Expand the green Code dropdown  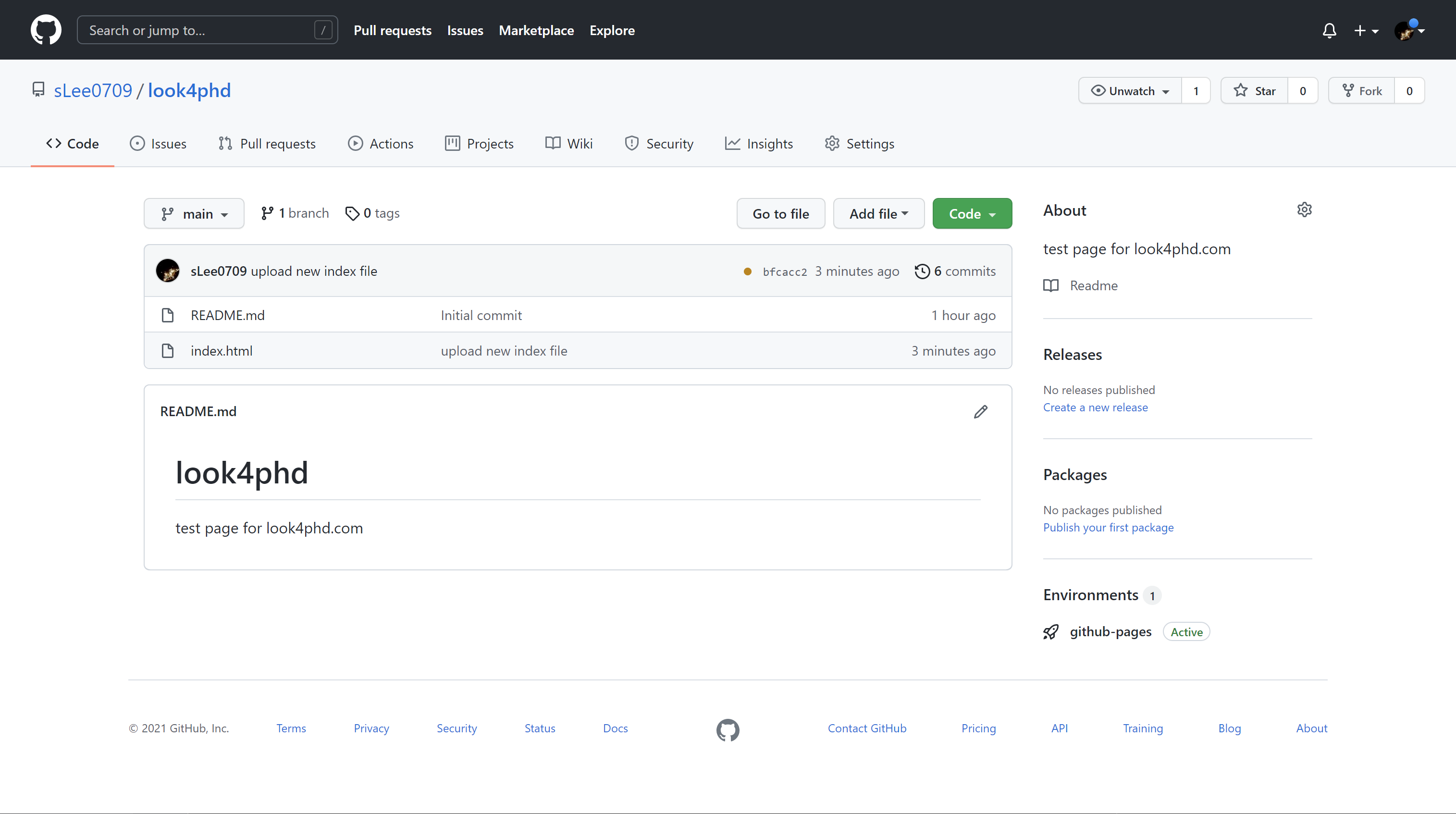coord(972,214)
